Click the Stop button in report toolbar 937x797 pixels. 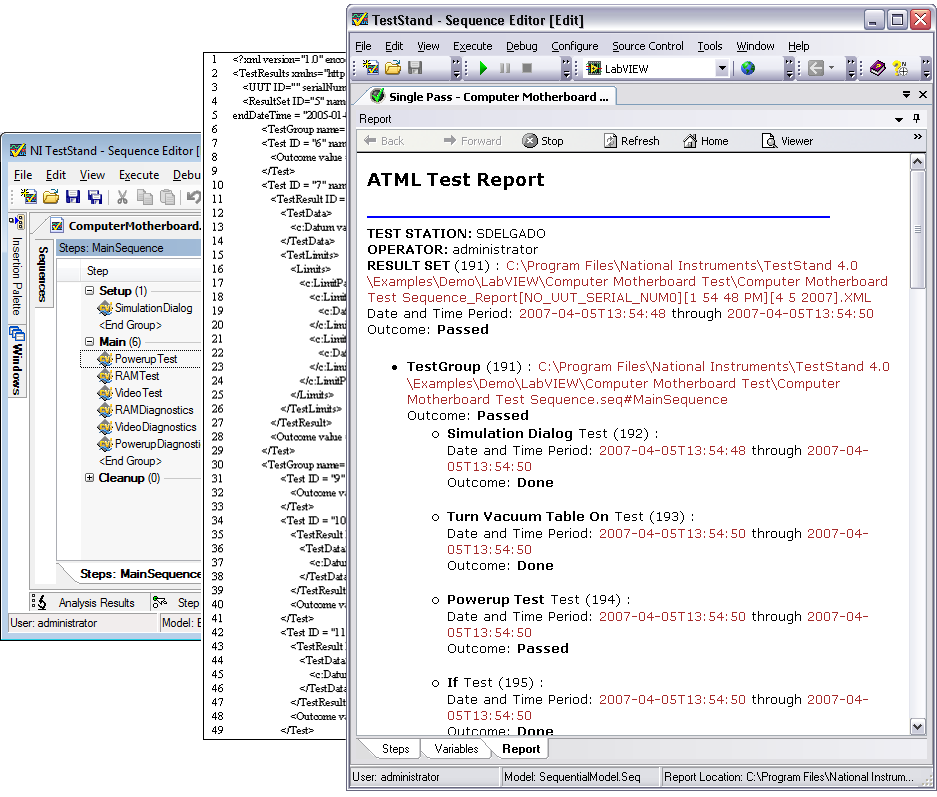pos(543,141)
